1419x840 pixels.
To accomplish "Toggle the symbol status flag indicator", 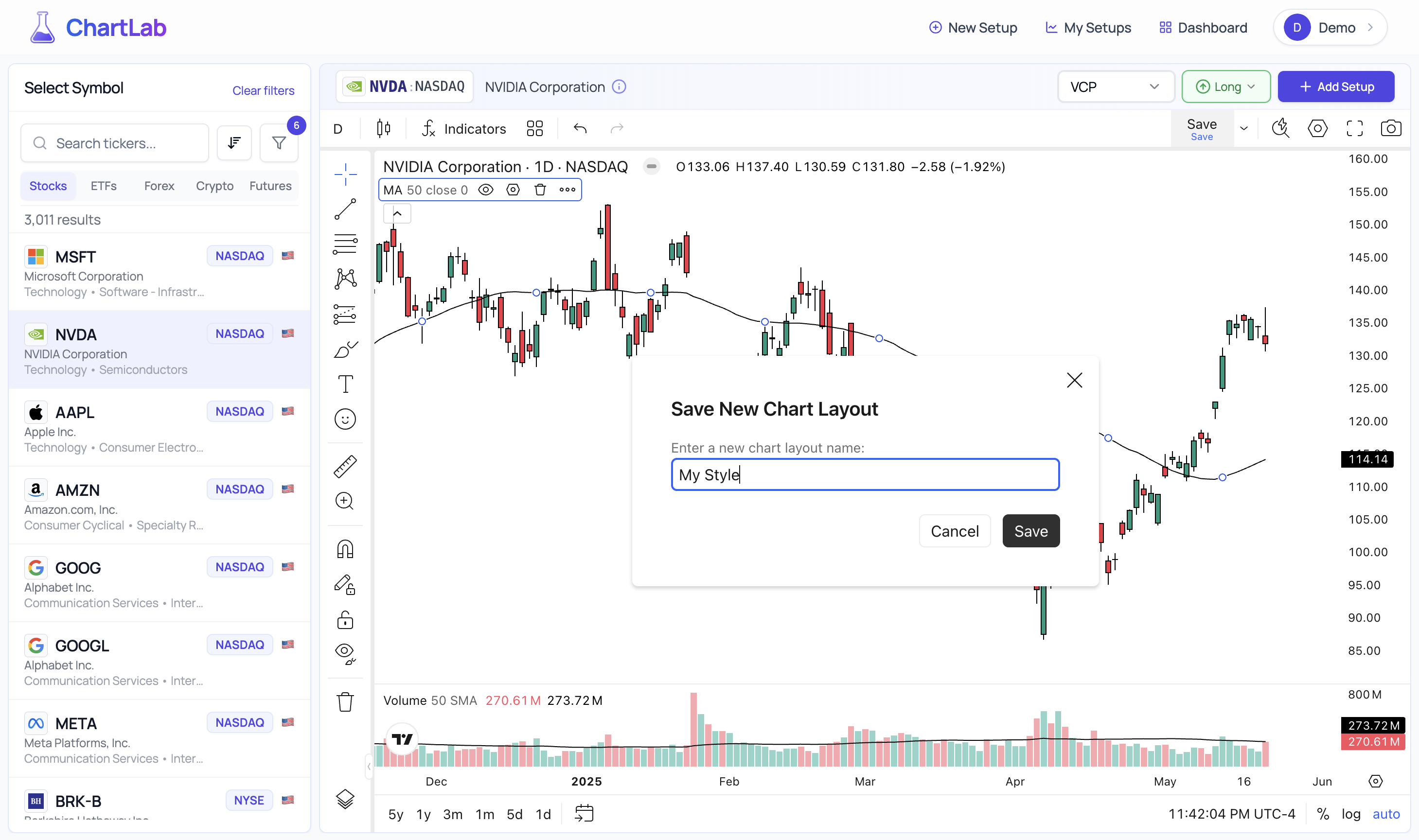I will pos(651,166).
